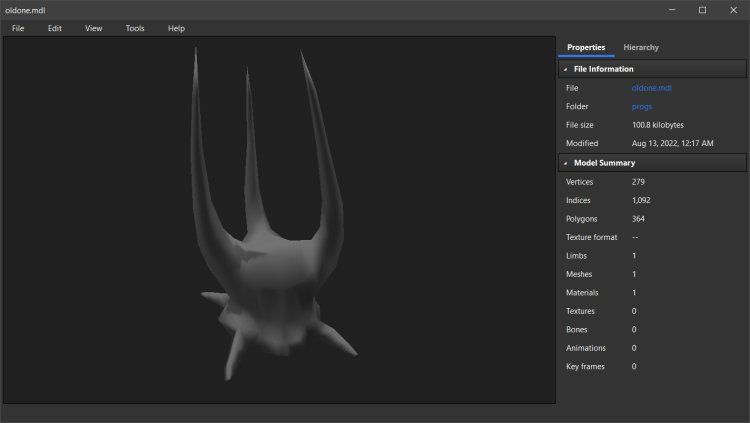Image resolution: width=750 pixels, height=423 pixels.
Task: Maximize the application window
Action: click(x=702, y=9)
